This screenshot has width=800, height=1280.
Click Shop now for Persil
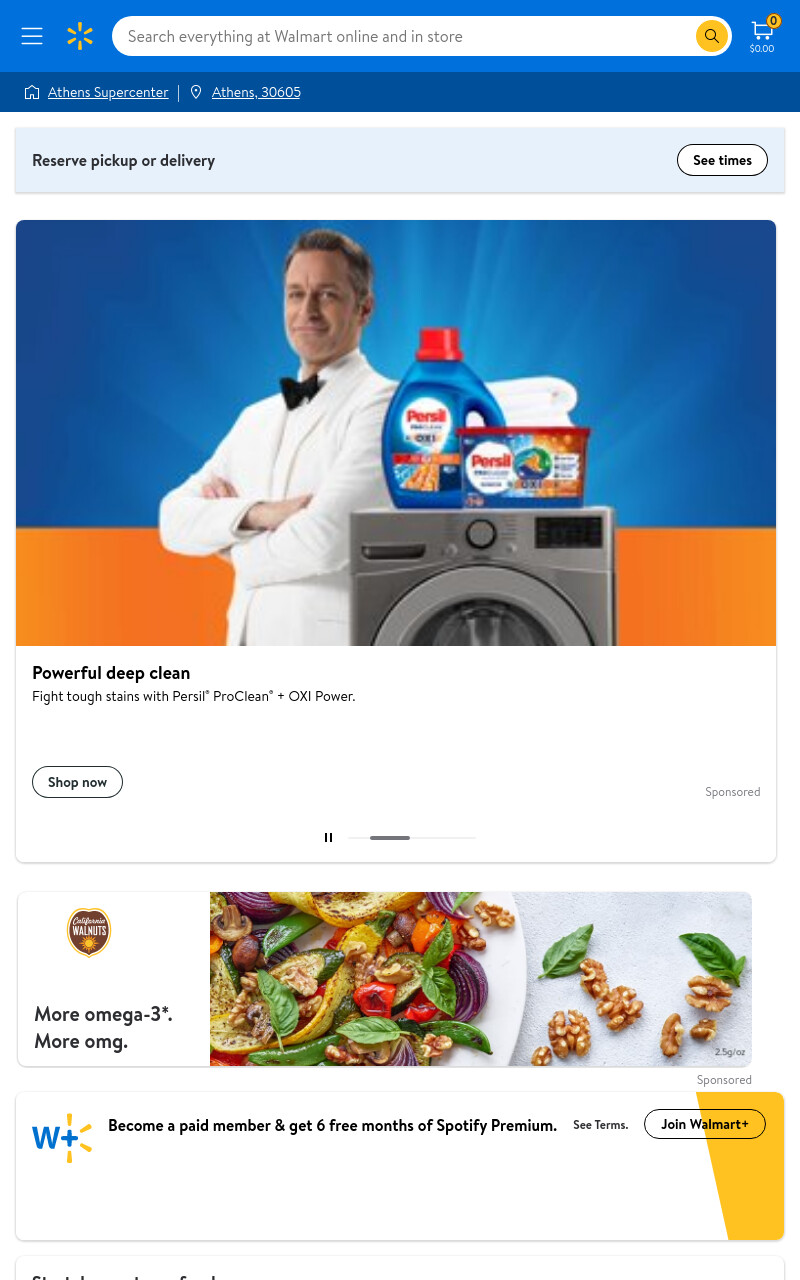click(x=77, y=782)
